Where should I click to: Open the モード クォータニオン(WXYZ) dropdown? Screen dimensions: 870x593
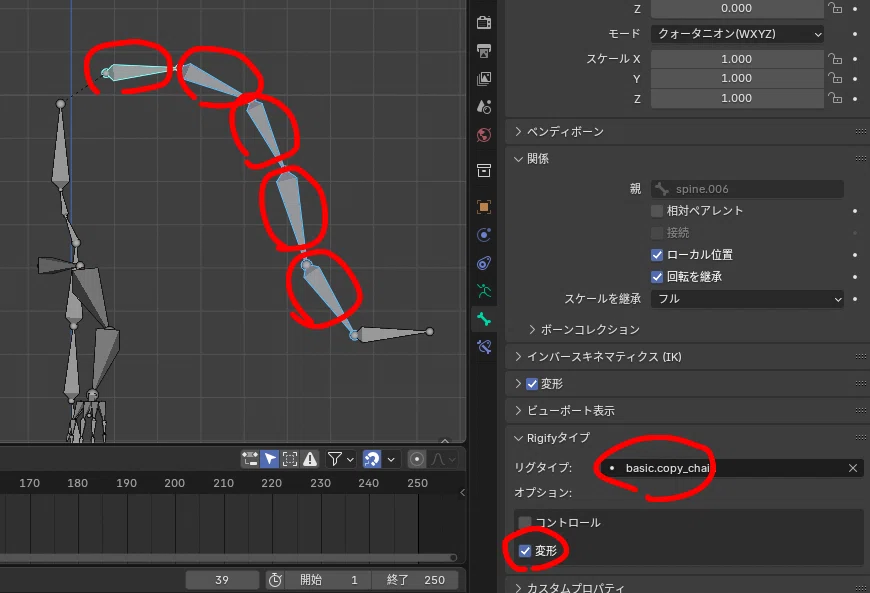737,34
